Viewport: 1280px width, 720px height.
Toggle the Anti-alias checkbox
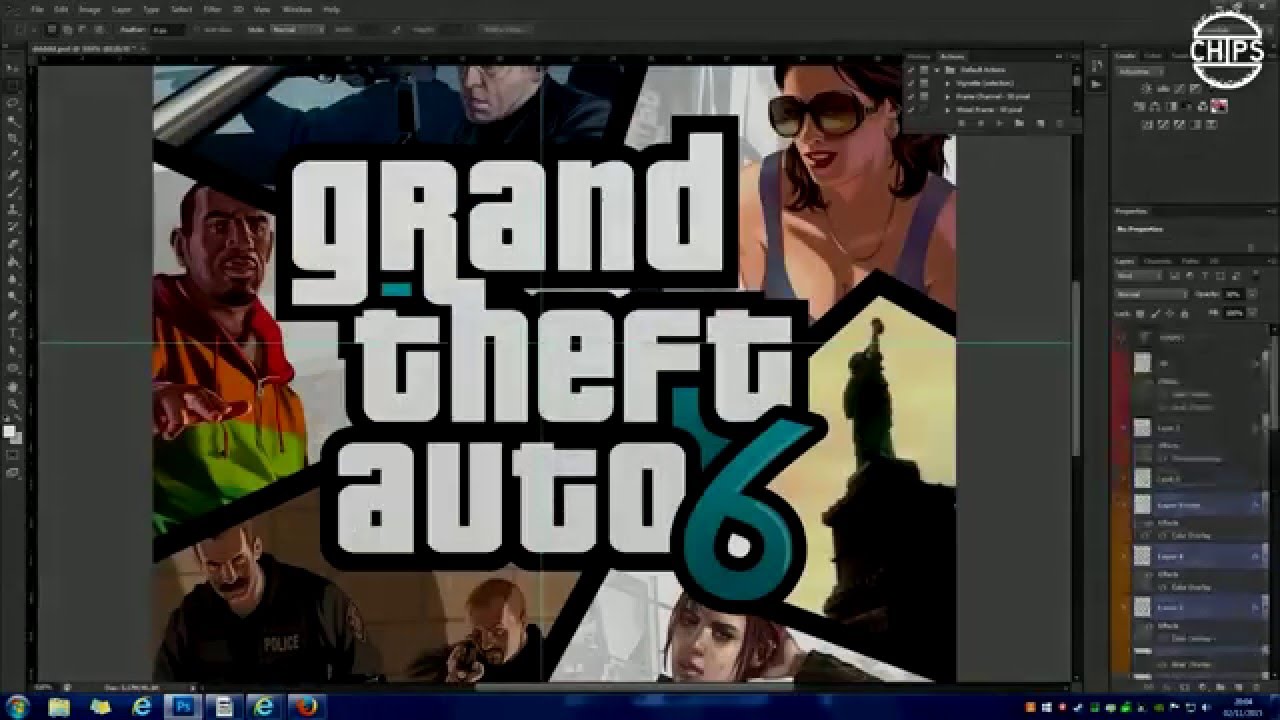coord(196,29)
